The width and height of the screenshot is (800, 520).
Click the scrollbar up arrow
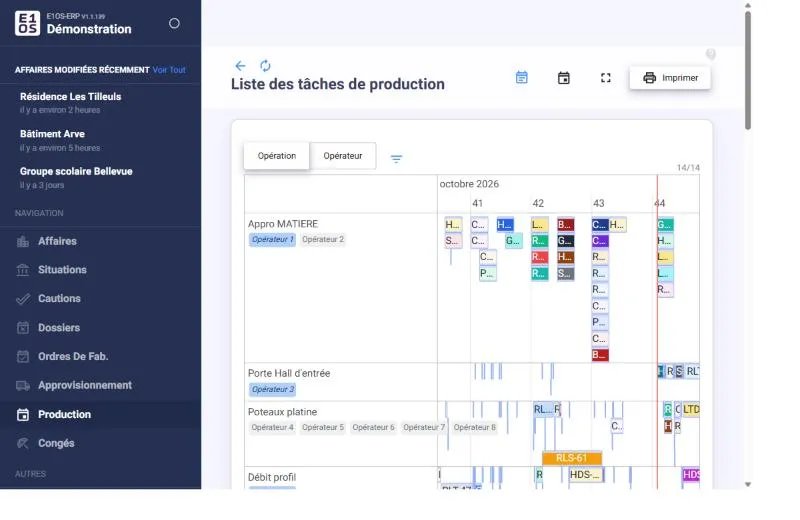[747, 6]
